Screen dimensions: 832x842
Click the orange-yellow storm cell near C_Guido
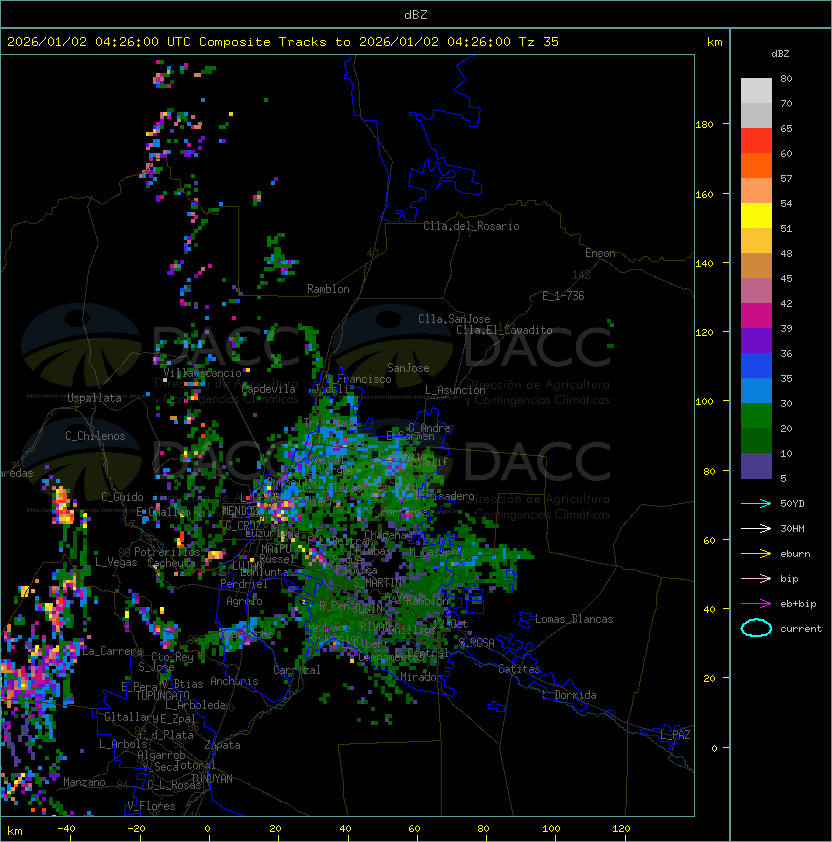point(63,506)
